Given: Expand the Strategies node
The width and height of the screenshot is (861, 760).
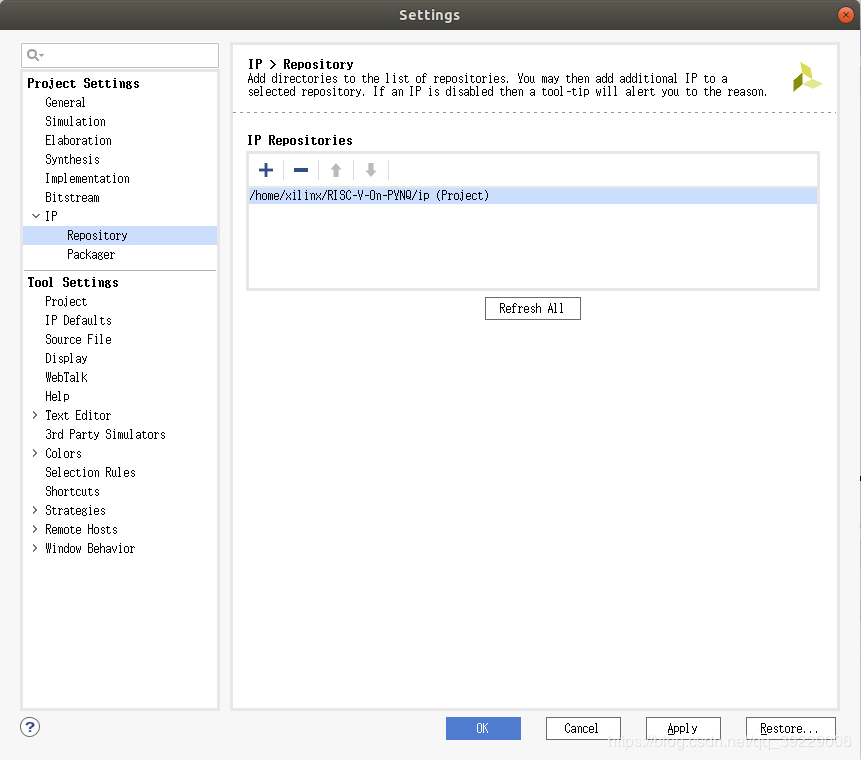Looking at the screenshot, I should [35, 510].
